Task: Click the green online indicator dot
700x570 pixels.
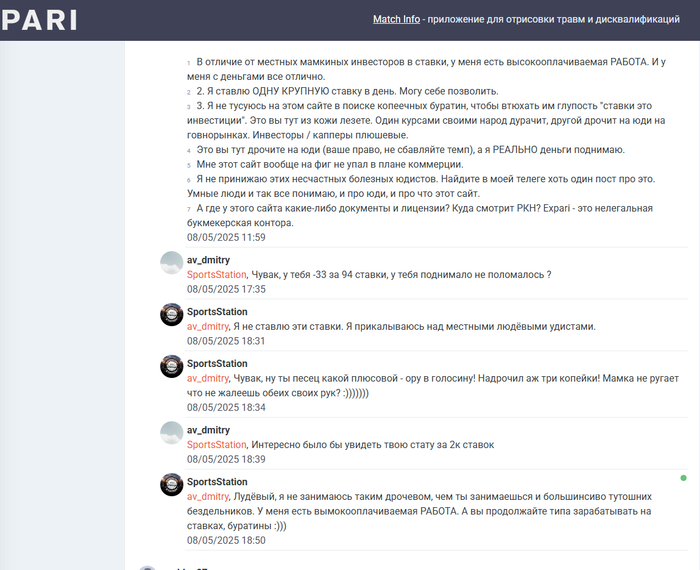Action: (x=683, y=478)
